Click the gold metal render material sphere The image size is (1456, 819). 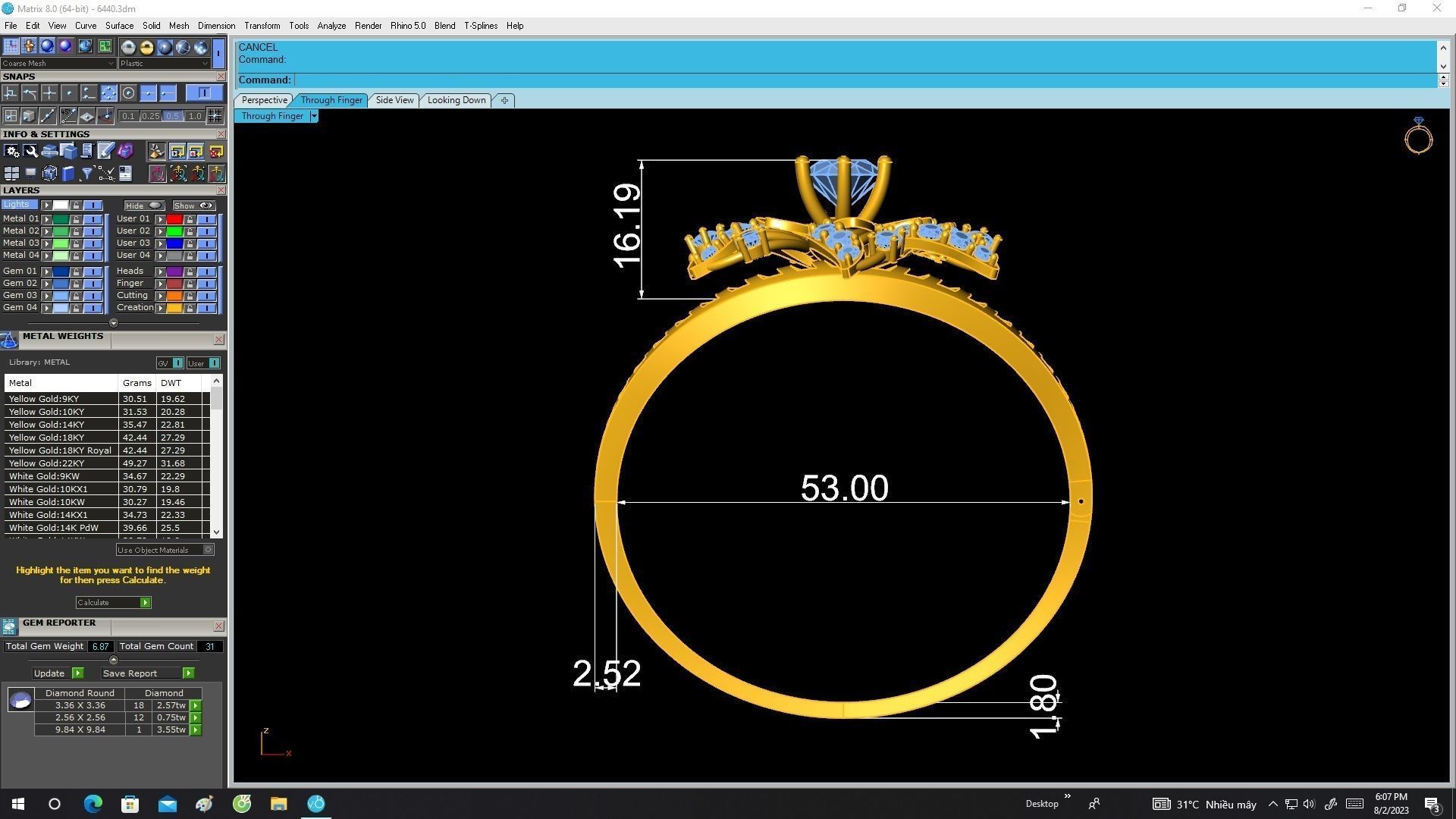(146, 47)
